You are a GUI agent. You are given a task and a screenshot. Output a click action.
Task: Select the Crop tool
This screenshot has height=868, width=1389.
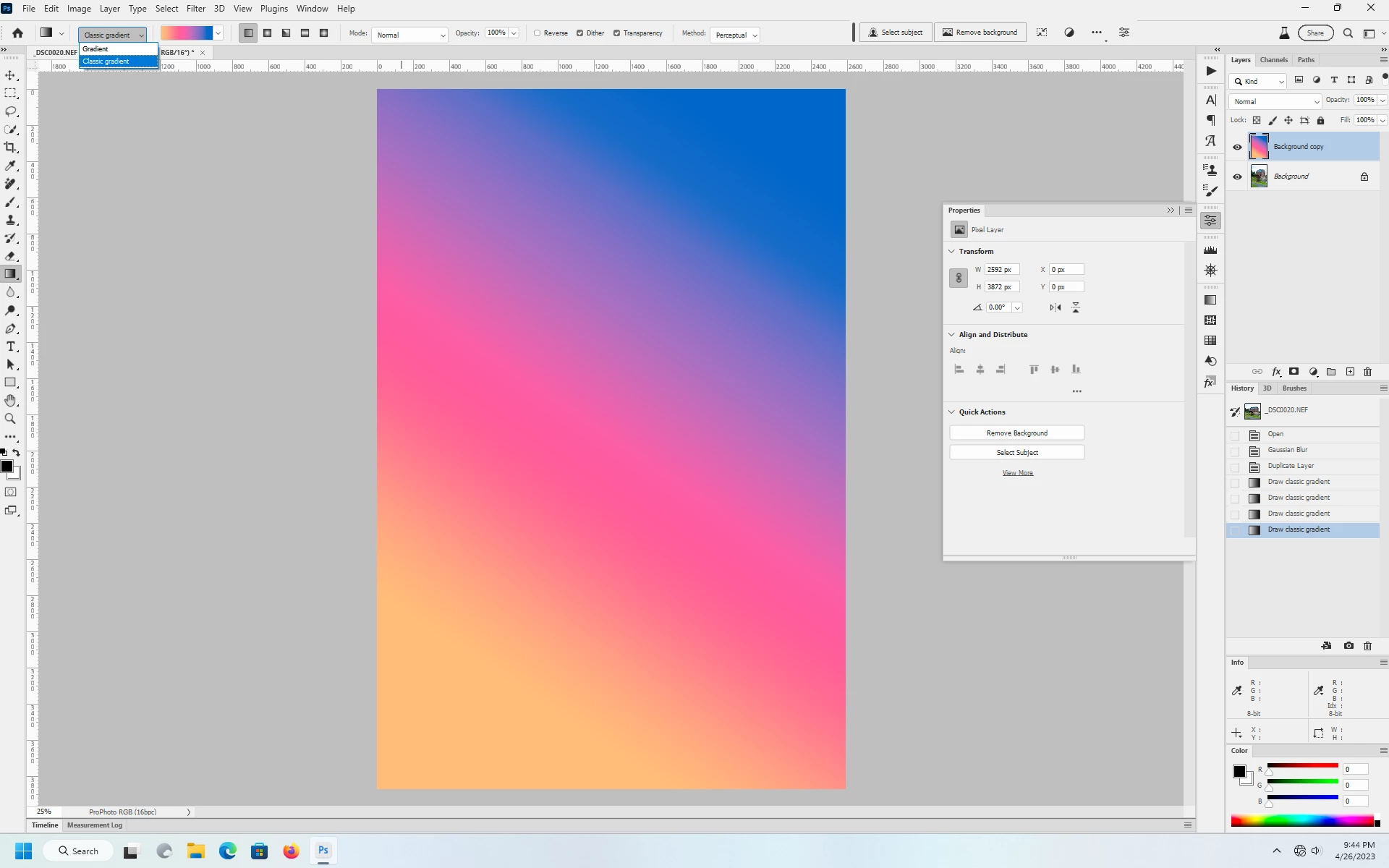(10, 148)
